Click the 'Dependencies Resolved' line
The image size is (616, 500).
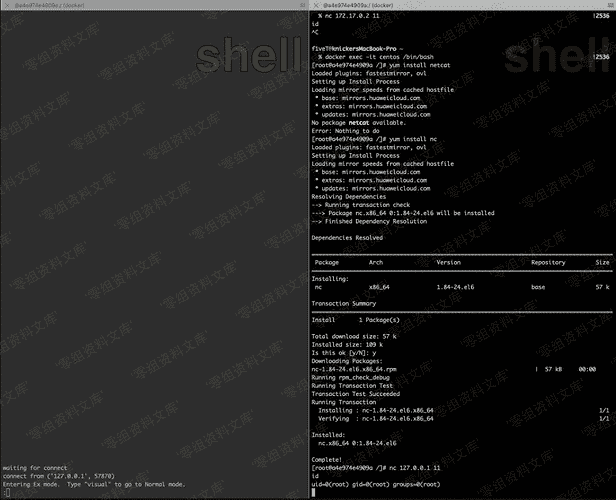[x=347, y=238]
